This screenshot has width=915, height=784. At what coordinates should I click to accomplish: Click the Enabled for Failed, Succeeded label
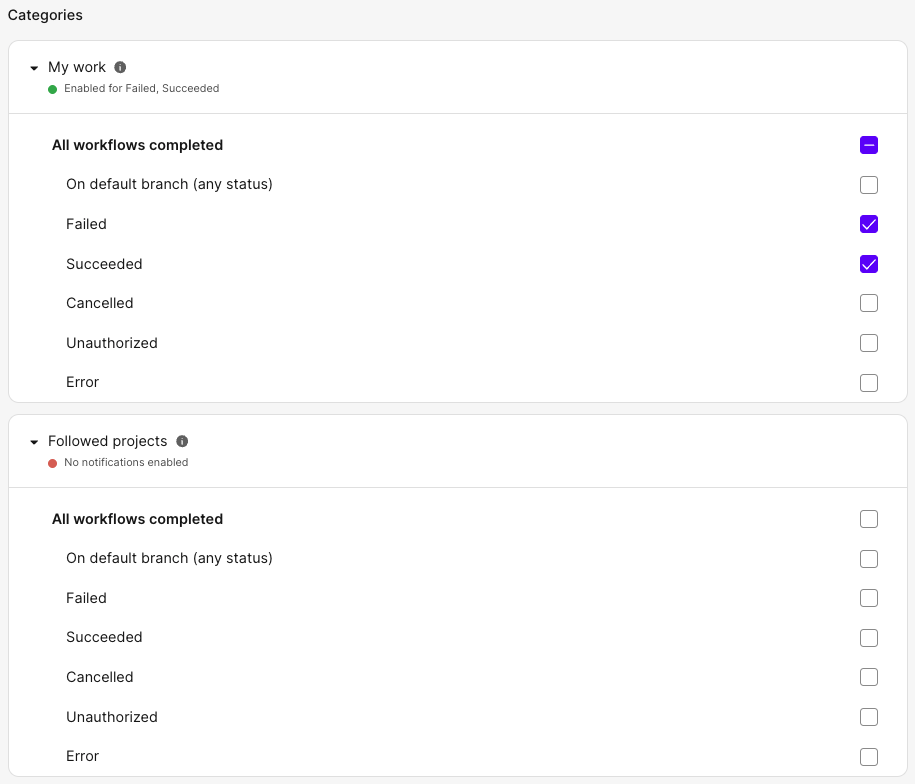[140, 88]
